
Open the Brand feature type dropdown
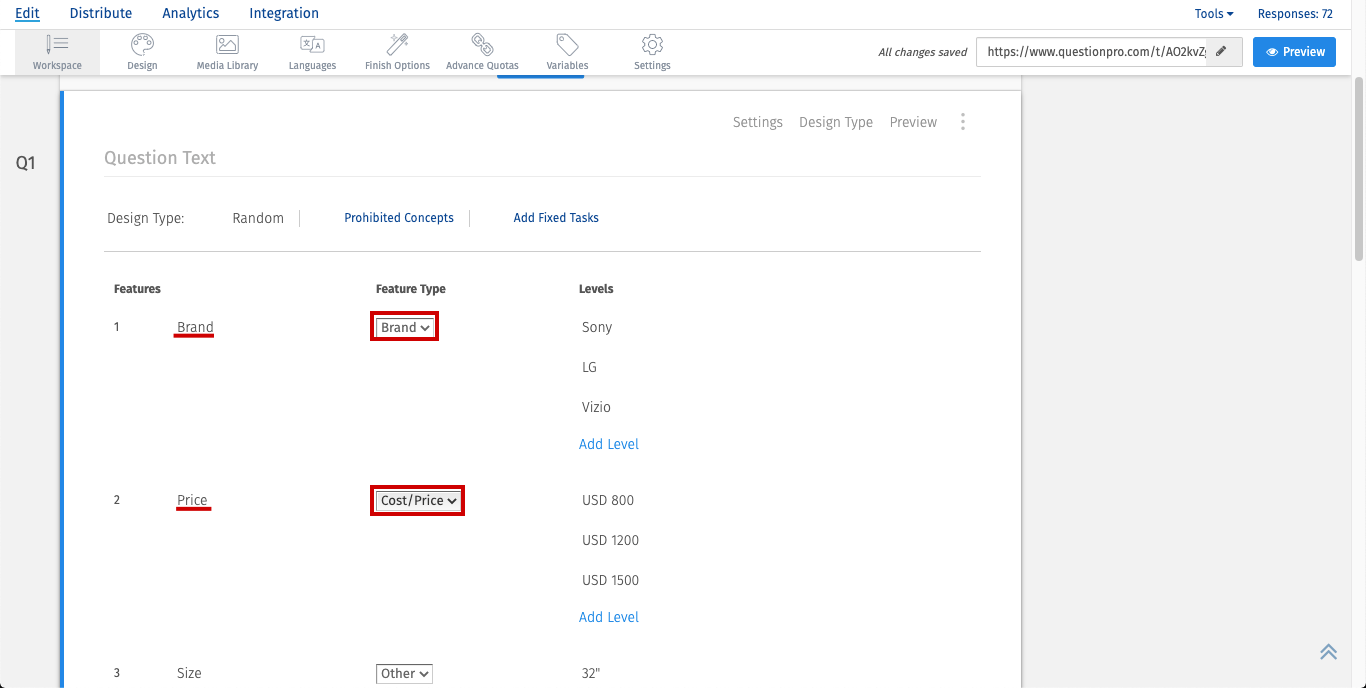point(405,327)
